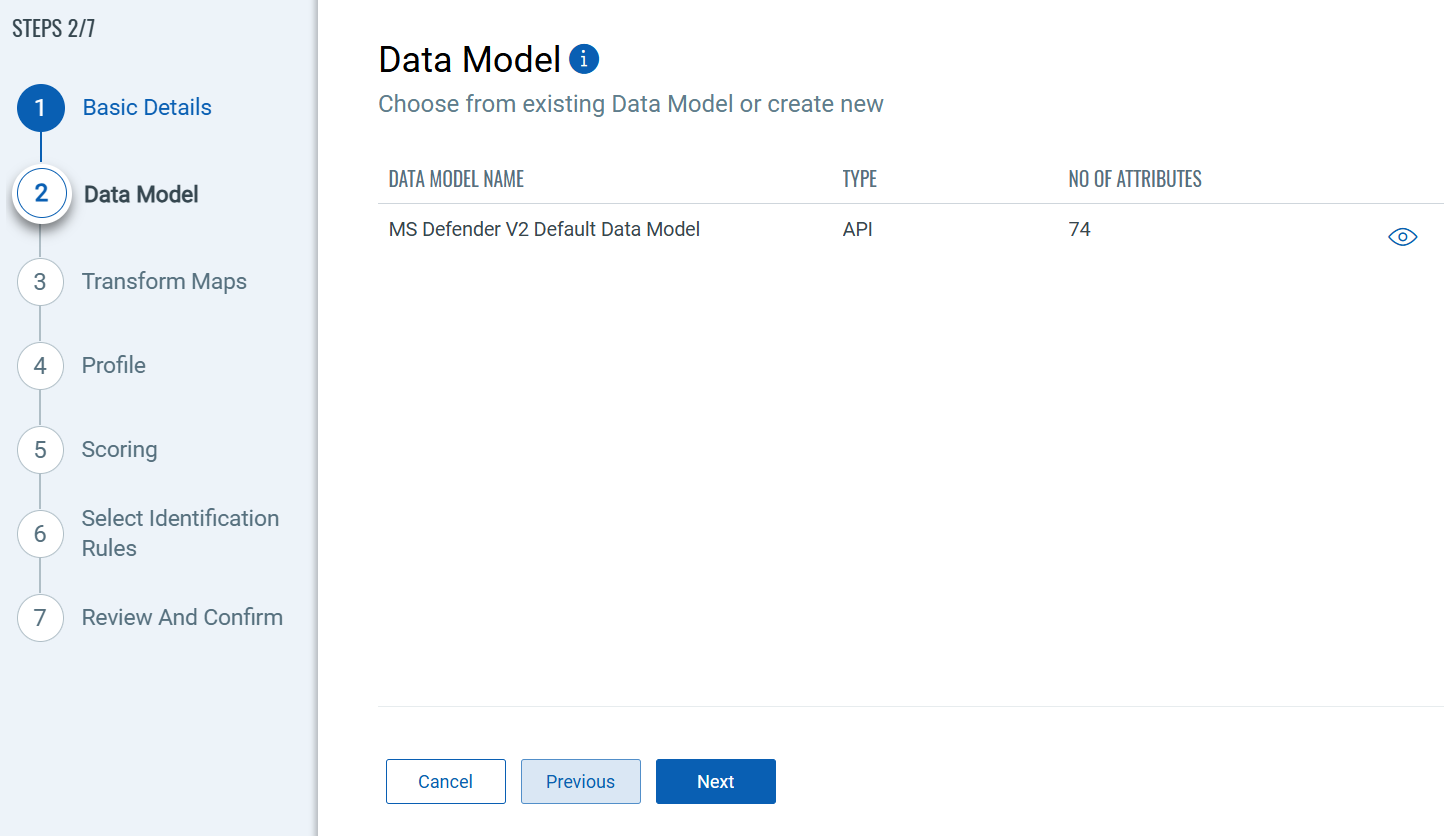Click step 5 circle icon

point(40,450)
